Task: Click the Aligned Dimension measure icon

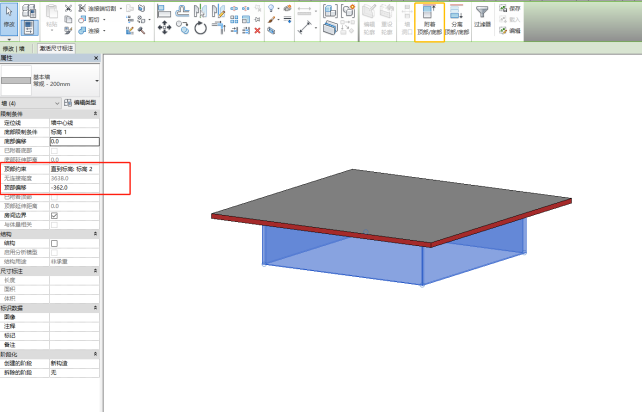Action: [306, 27]
